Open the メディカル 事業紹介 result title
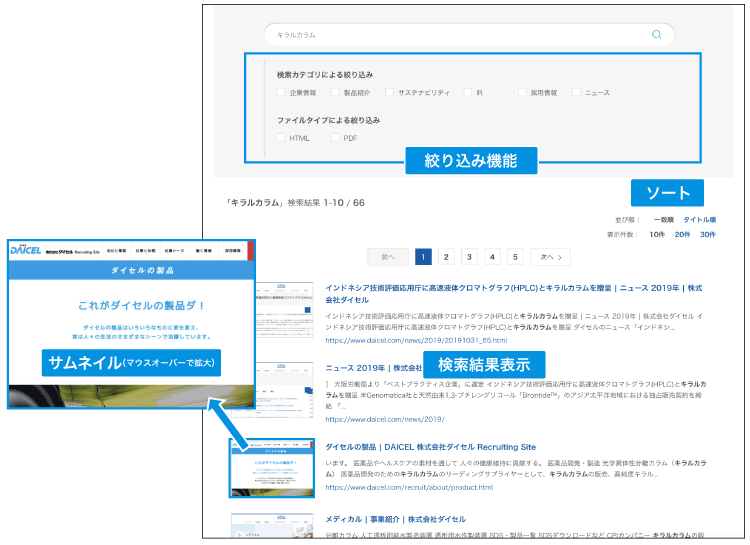This screenshot has height=545, width=750. pos(396,519)
